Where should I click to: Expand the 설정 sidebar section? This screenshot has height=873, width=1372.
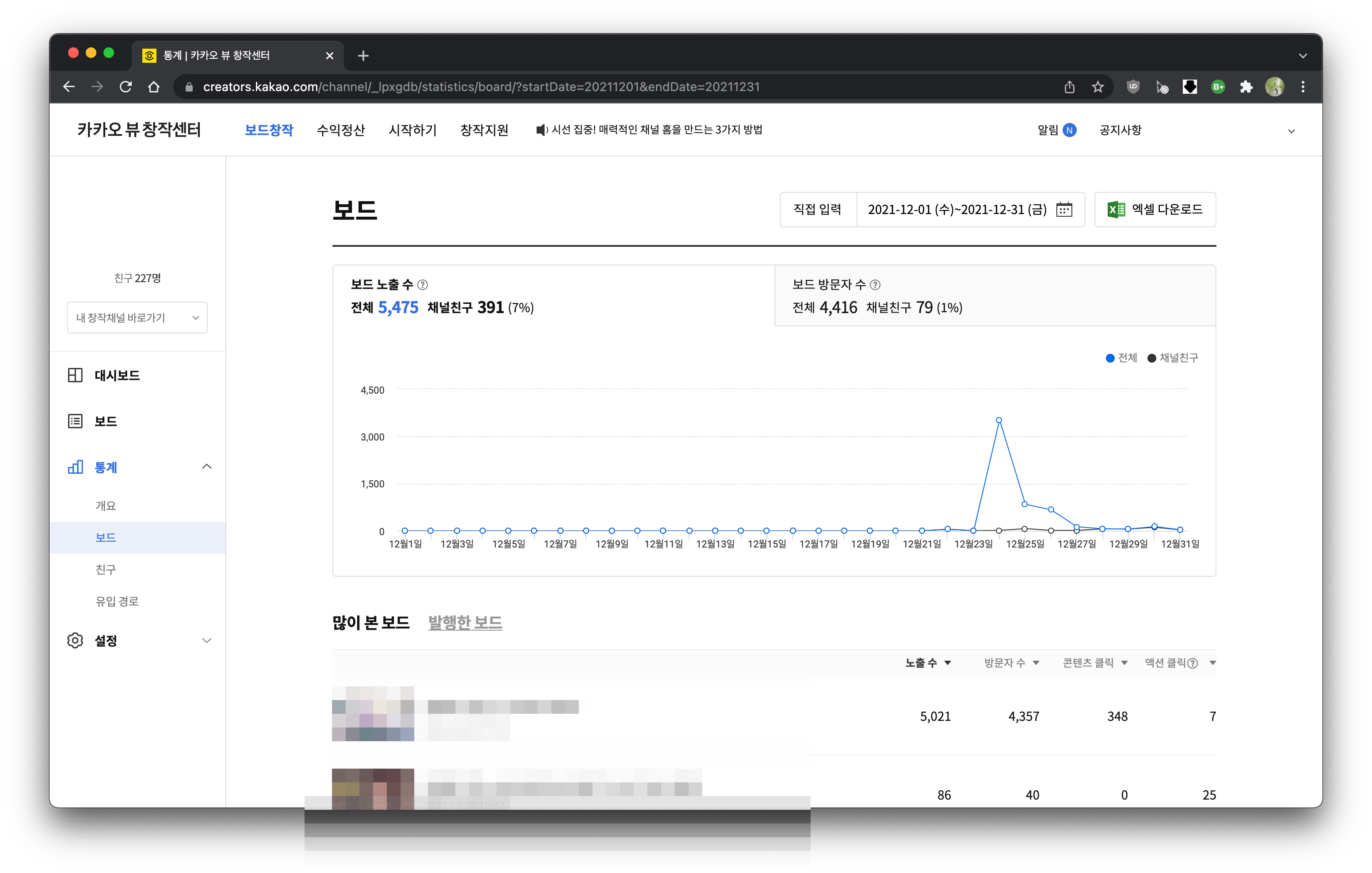206,640
